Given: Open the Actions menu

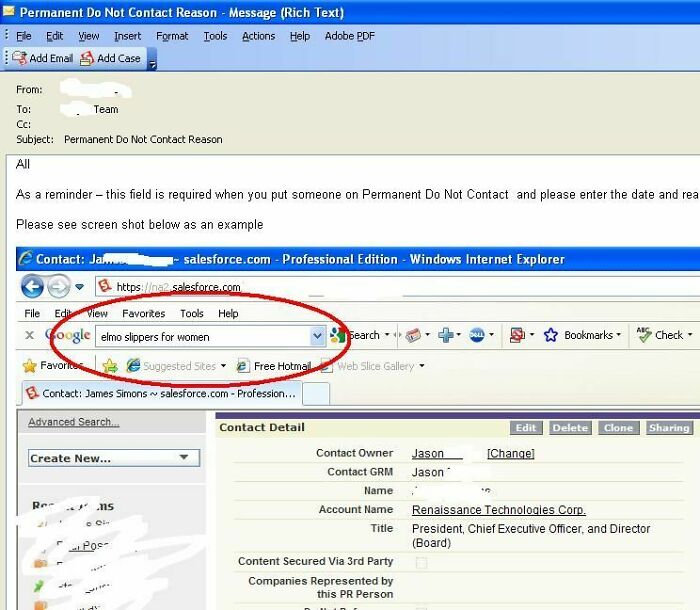Looking at the screenshot, I should tap(258, 36).
